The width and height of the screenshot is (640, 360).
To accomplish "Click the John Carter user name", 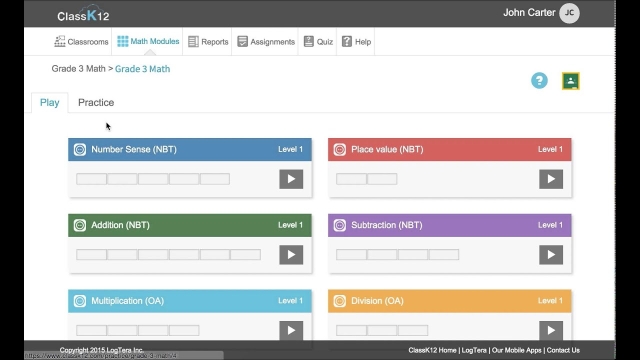I will pos(529,13).
